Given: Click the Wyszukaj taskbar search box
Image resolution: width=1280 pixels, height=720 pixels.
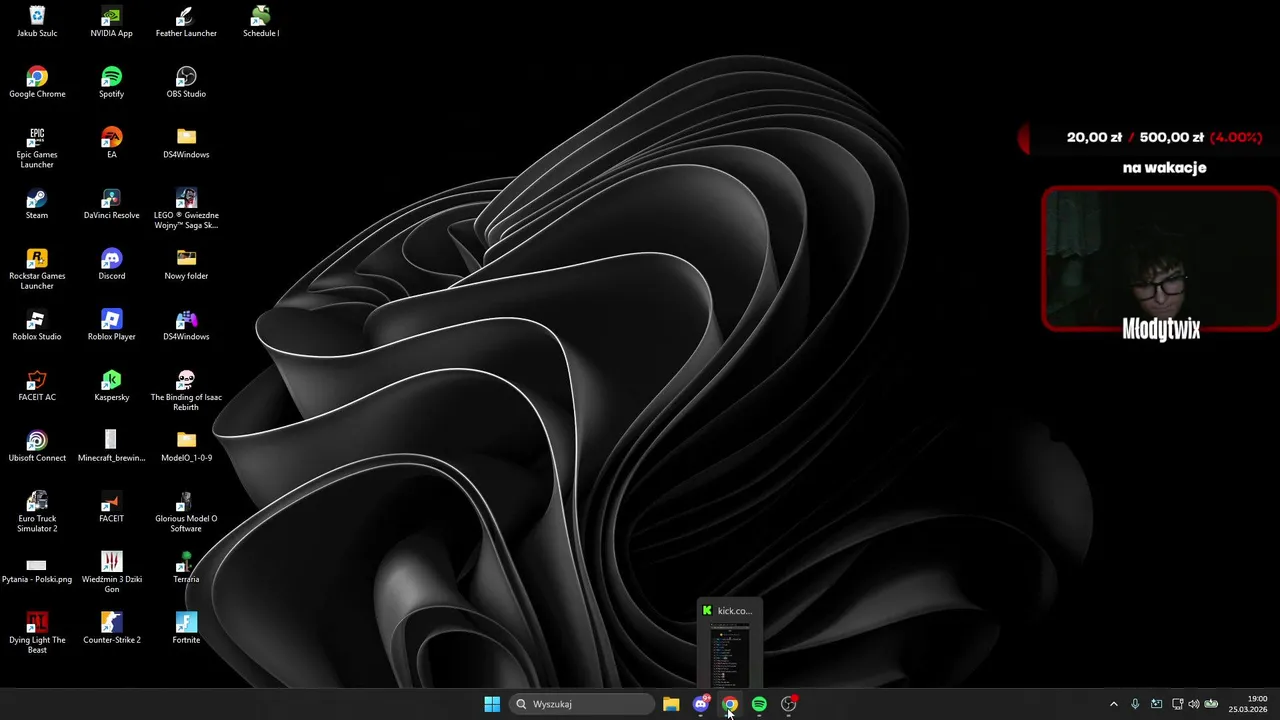Looking at the screenshot, I should [x=582, y=704].
